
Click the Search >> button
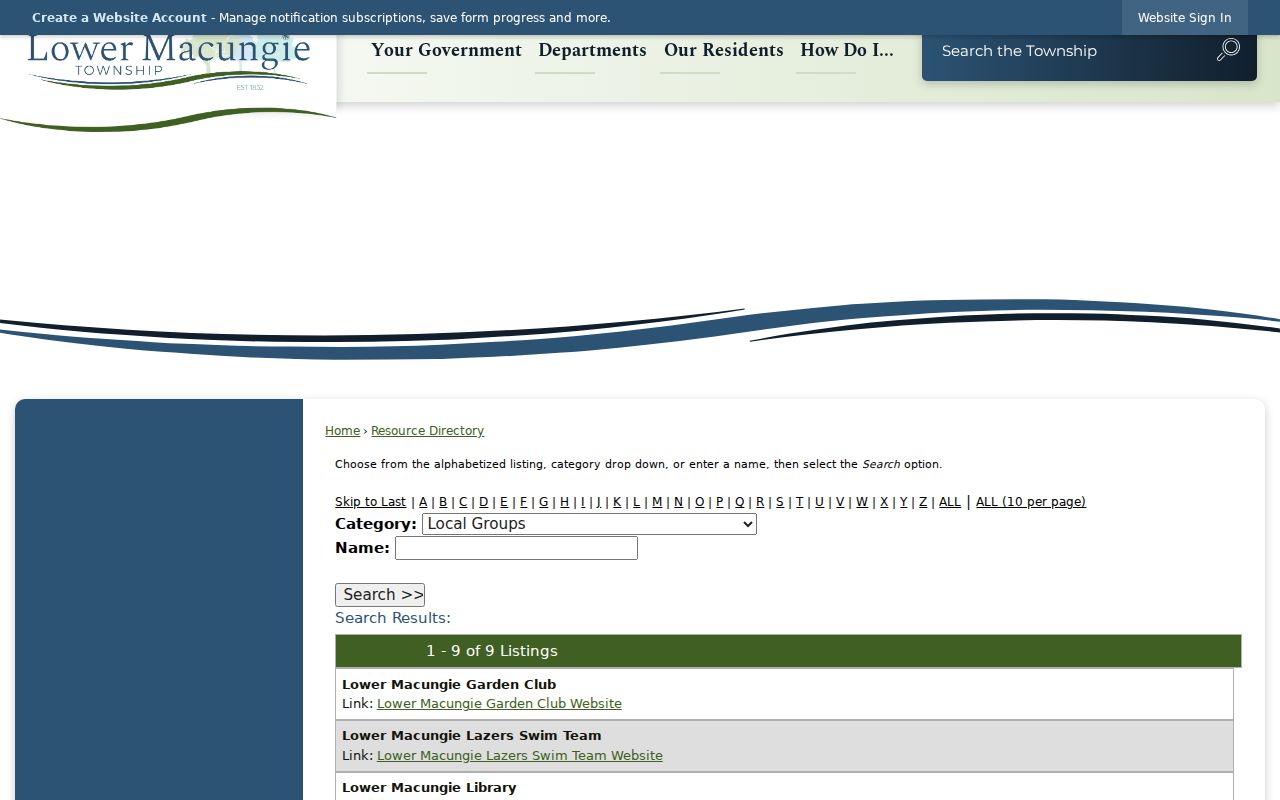pos(380,595)
